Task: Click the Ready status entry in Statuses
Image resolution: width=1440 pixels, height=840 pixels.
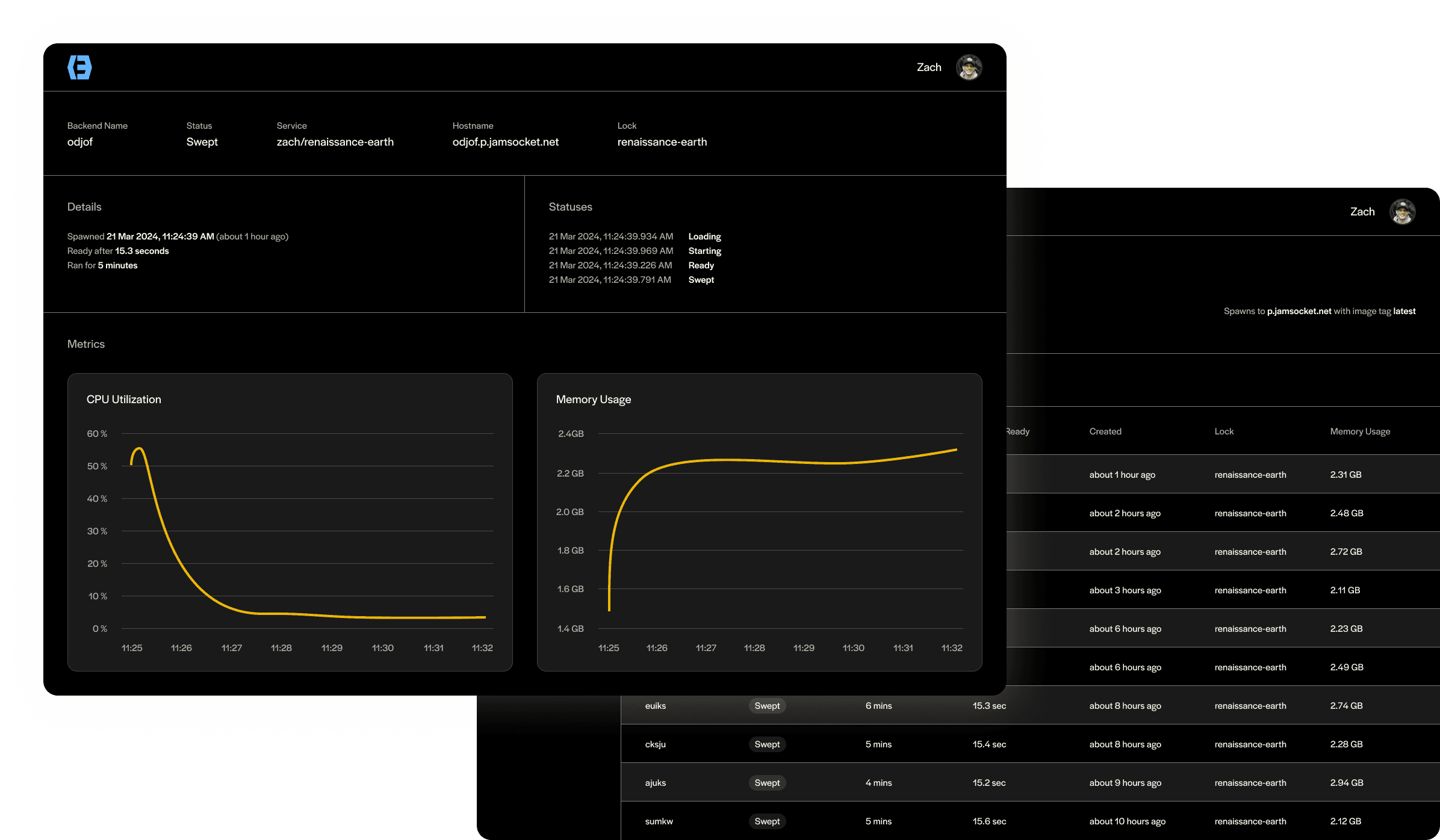Action: click(701, 265)
